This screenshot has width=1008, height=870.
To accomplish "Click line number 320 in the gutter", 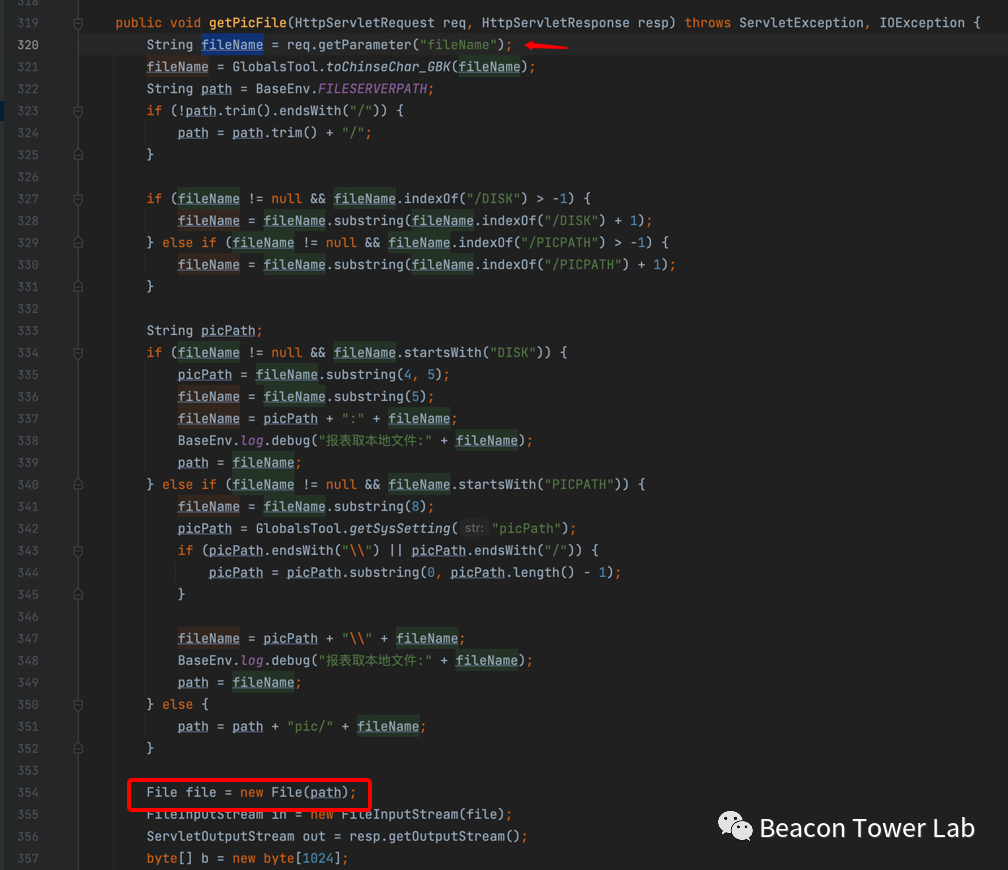I will [x=28, y=45].
